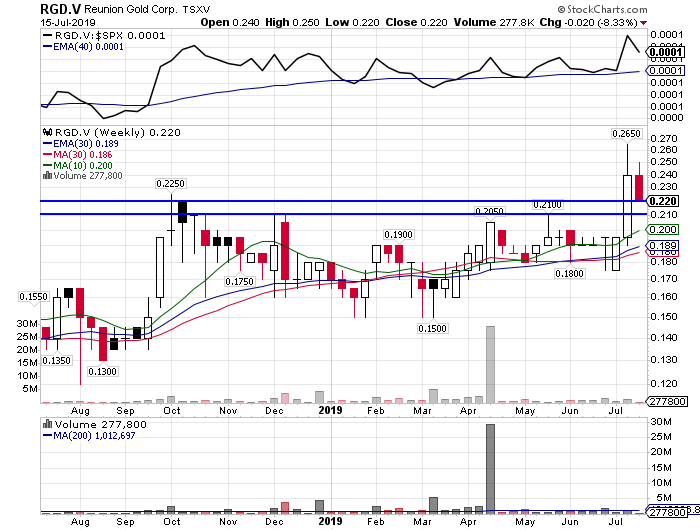Click the 277800 volume tag in price panel
Viewport: 700px width, 530px height.
tap(667, 401)
